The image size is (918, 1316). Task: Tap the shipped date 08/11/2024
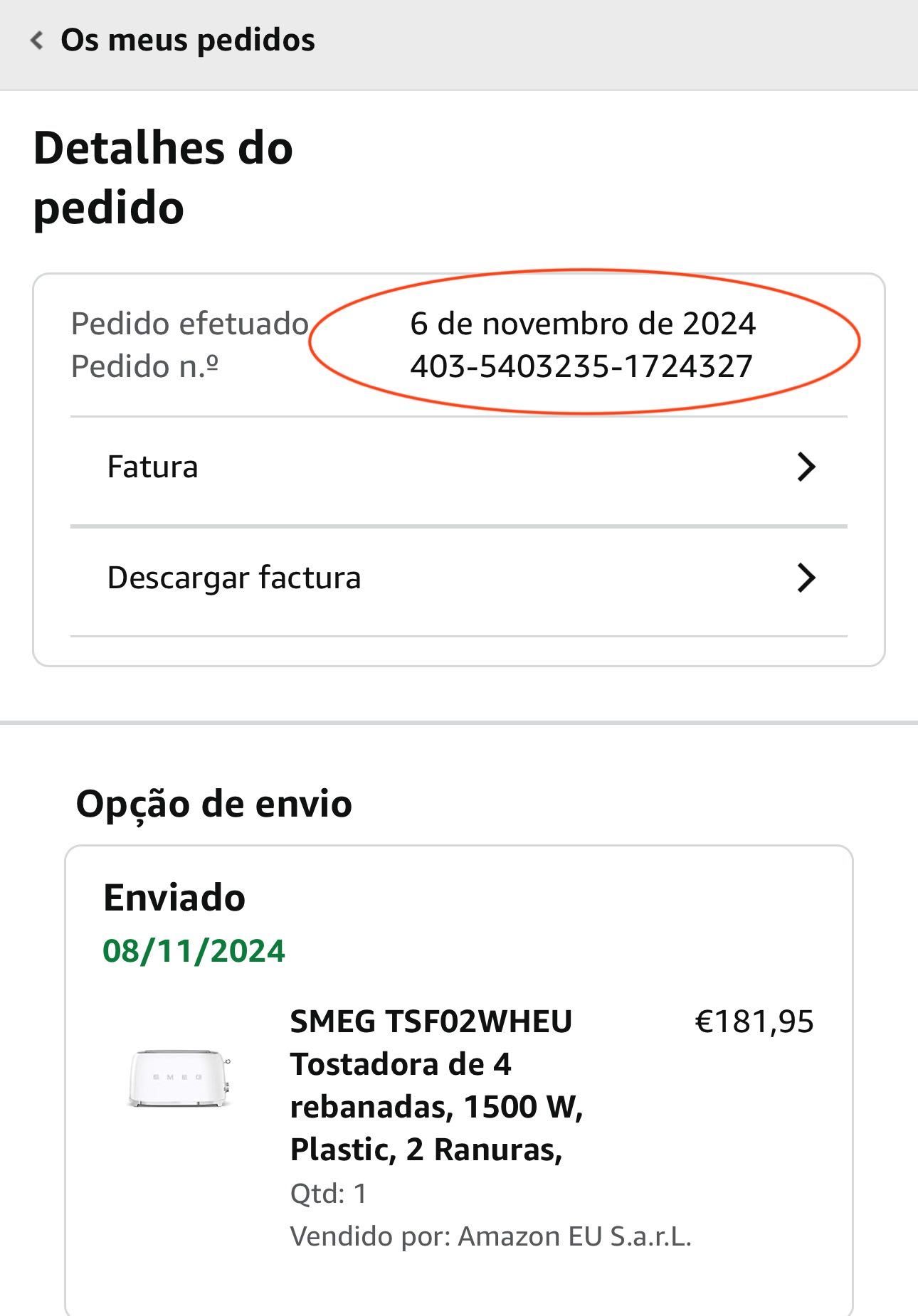[x=194, y=951]
